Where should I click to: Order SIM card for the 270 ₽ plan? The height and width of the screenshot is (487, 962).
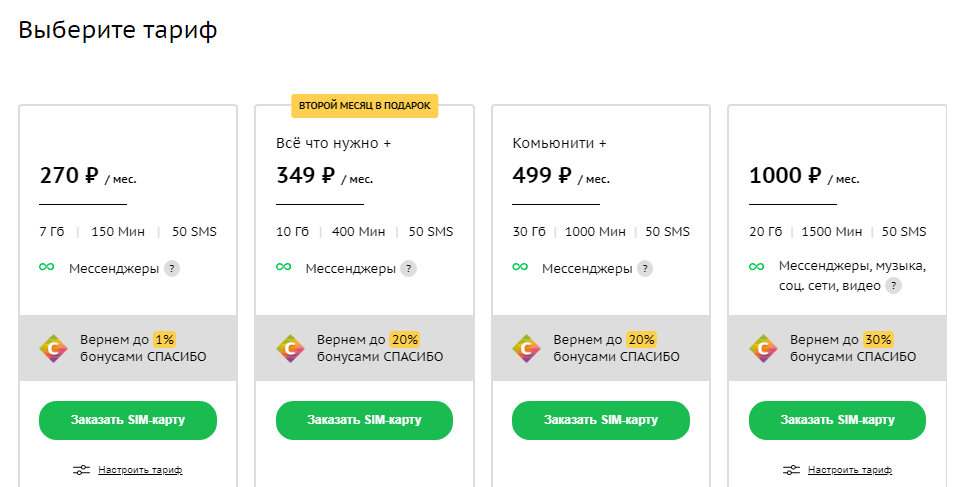click(128, 420)
